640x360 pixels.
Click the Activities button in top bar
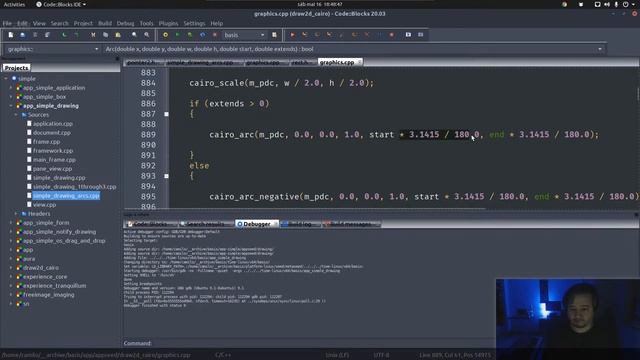[14, 4]
